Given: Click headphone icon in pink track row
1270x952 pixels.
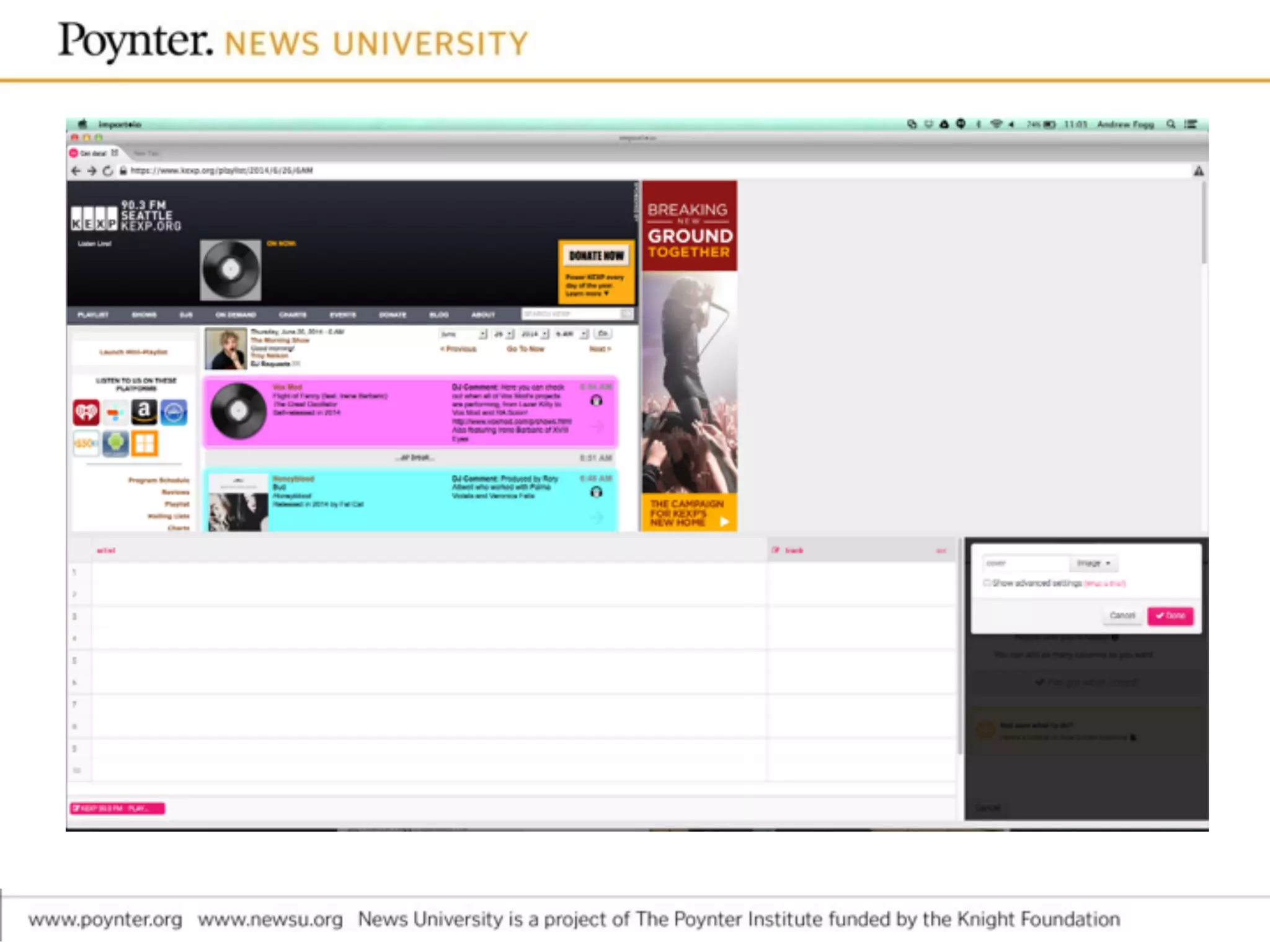Looking at the screenshot, I should [x=596, y=401].
